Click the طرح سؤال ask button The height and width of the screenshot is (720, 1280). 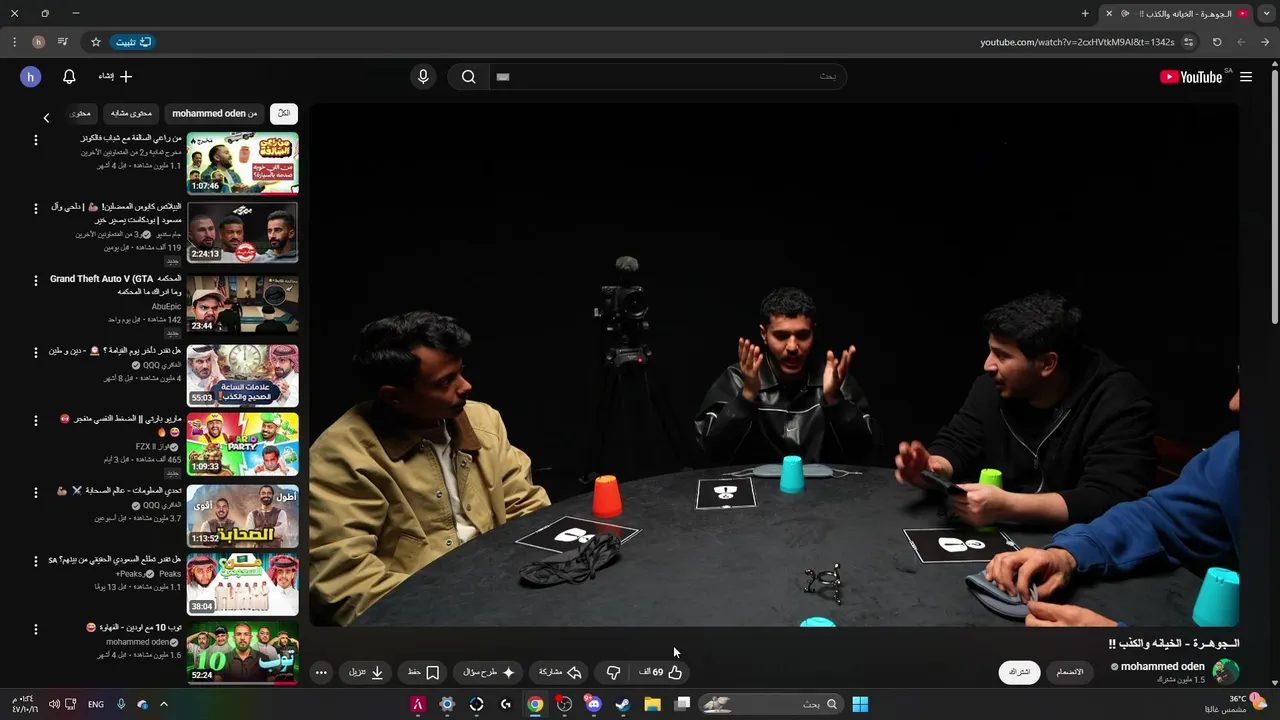pyautogui.click(x=489, y=673)
